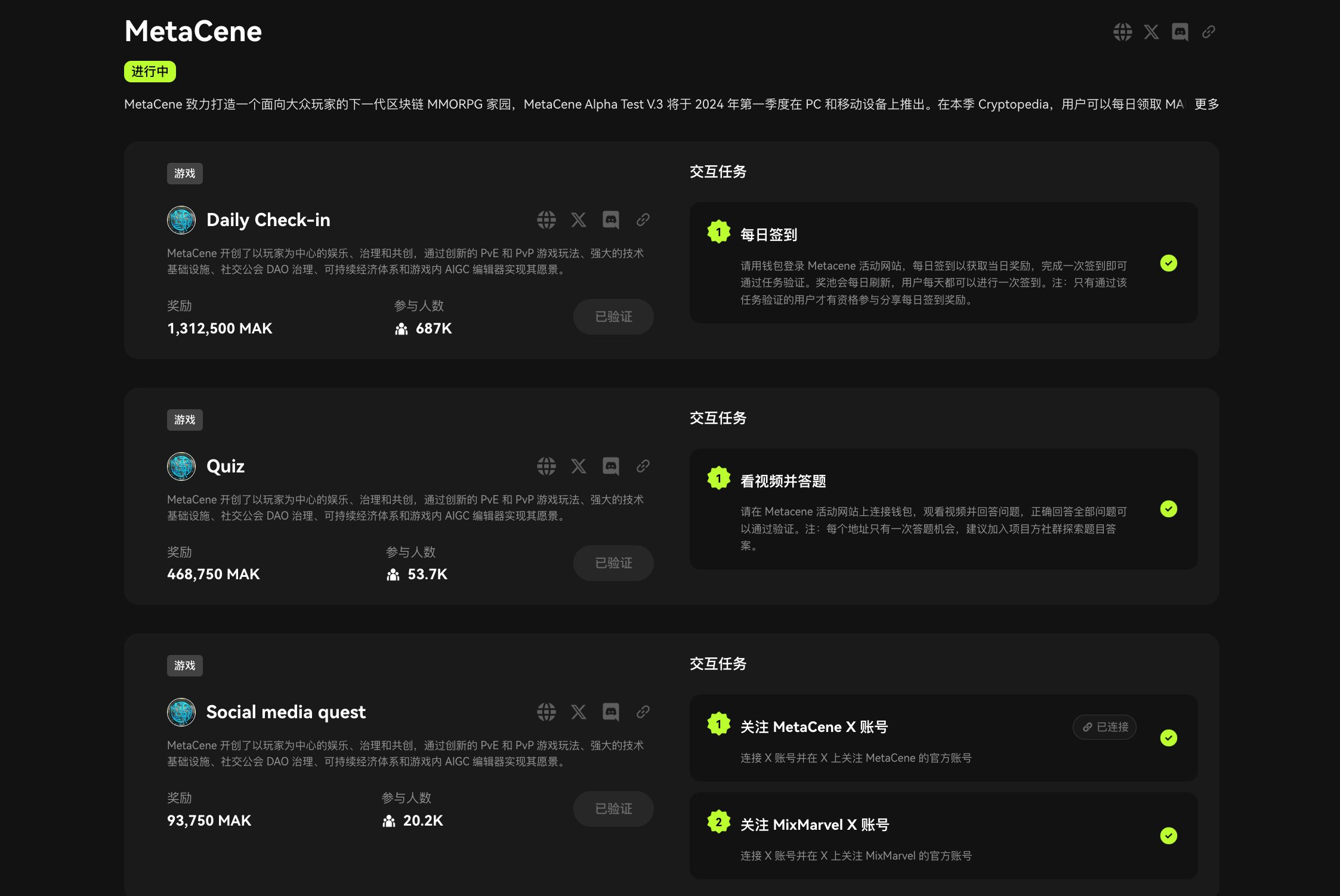Open website globe icon for Quiz
The width and height of the screenshot is (1340, 896).
[x=546, y=466]
